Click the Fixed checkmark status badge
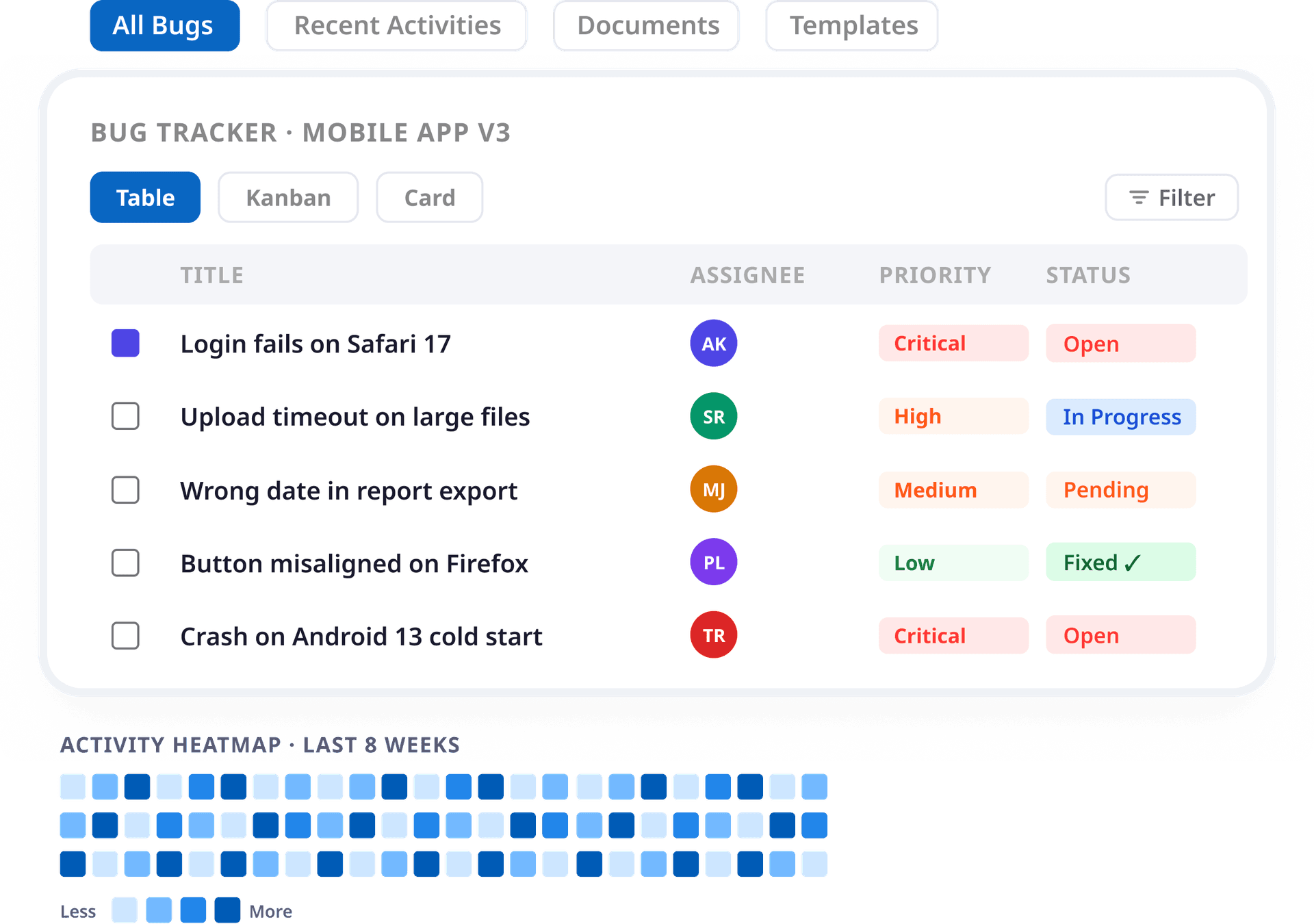This screenshot has height=924, width=1314. [x=1120, y=563]
